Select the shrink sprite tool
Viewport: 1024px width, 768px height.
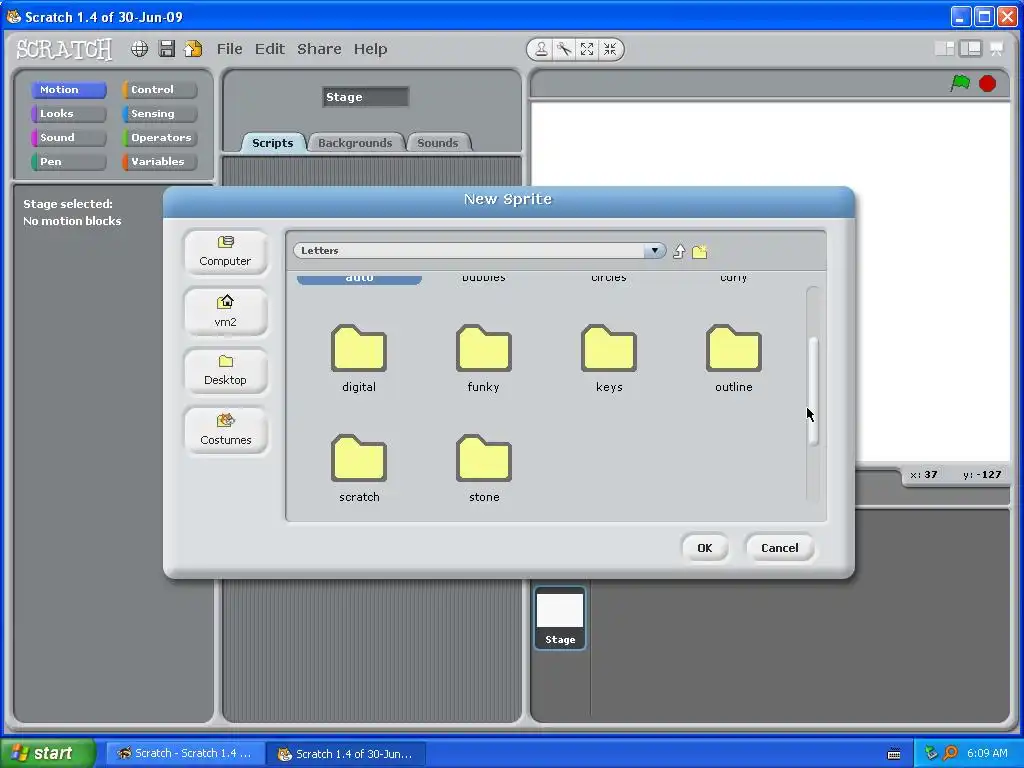coord(610,49)
